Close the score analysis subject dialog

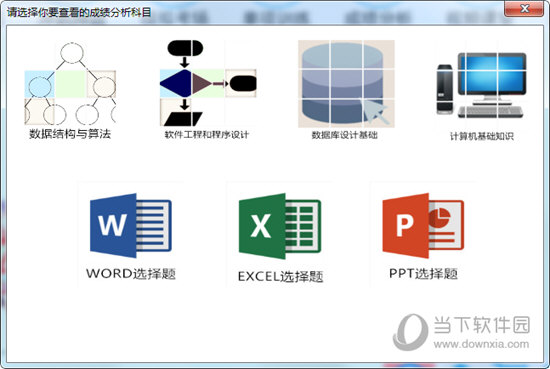[524, 9]
